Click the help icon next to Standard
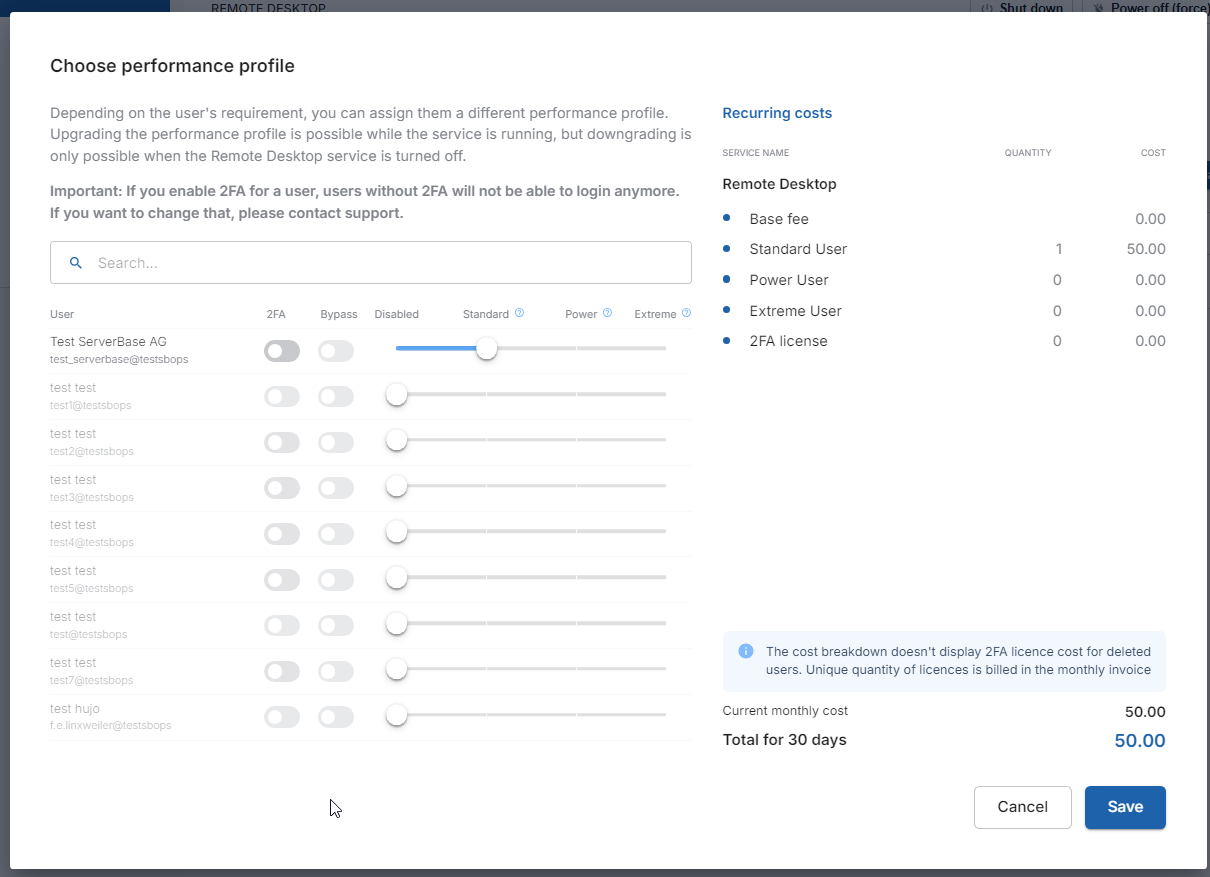 click(x=519, y=313)
